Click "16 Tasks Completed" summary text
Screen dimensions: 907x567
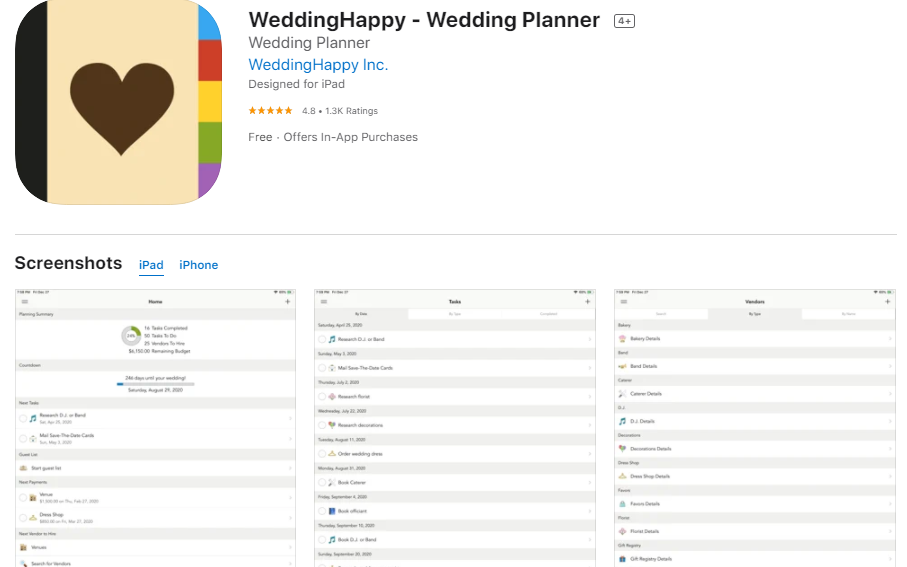165,328
